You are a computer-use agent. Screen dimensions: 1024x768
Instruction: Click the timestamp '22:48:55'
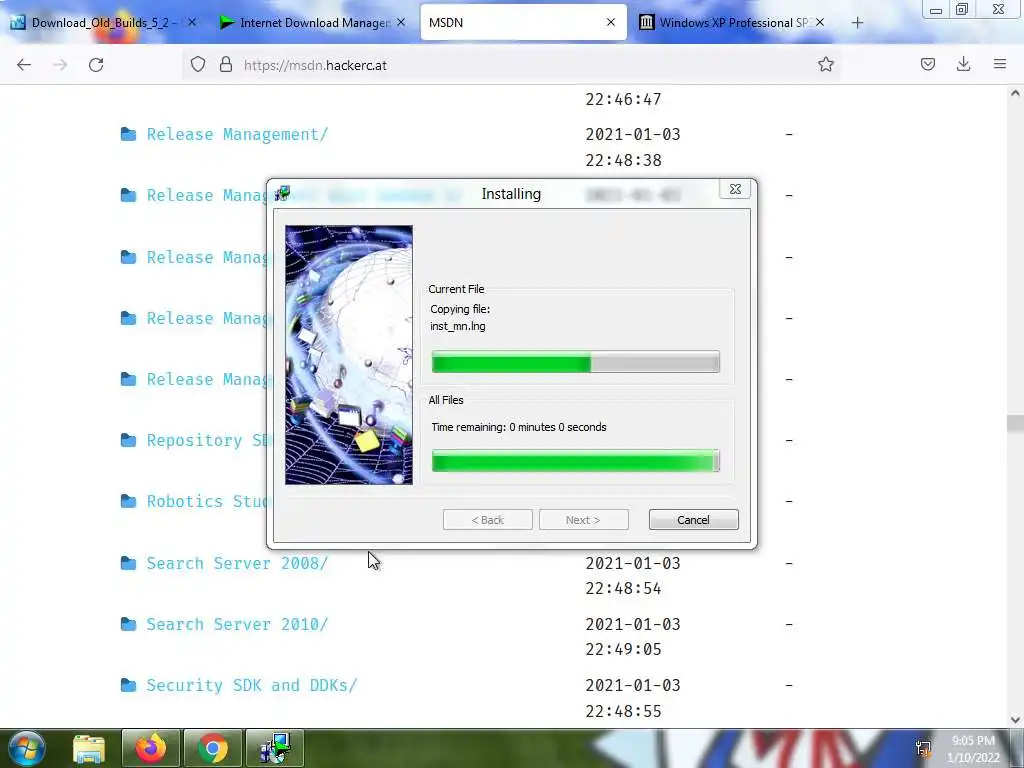[623, 711]
